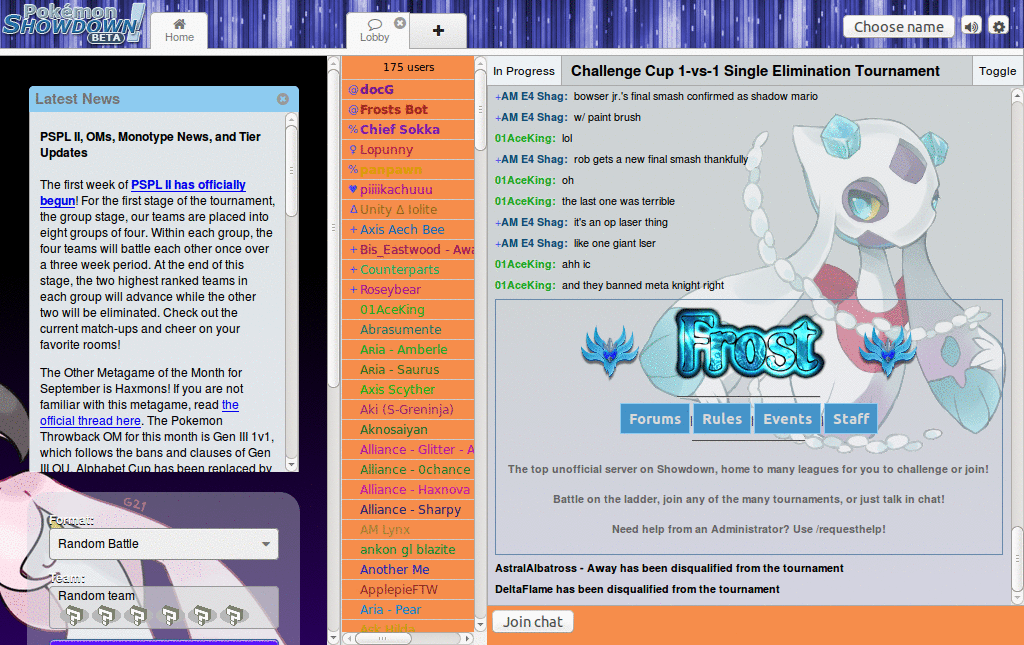Select user Axis Scyther
Image resolution: width=1024 pixels, height=645 pixels.
click(408, 390)
